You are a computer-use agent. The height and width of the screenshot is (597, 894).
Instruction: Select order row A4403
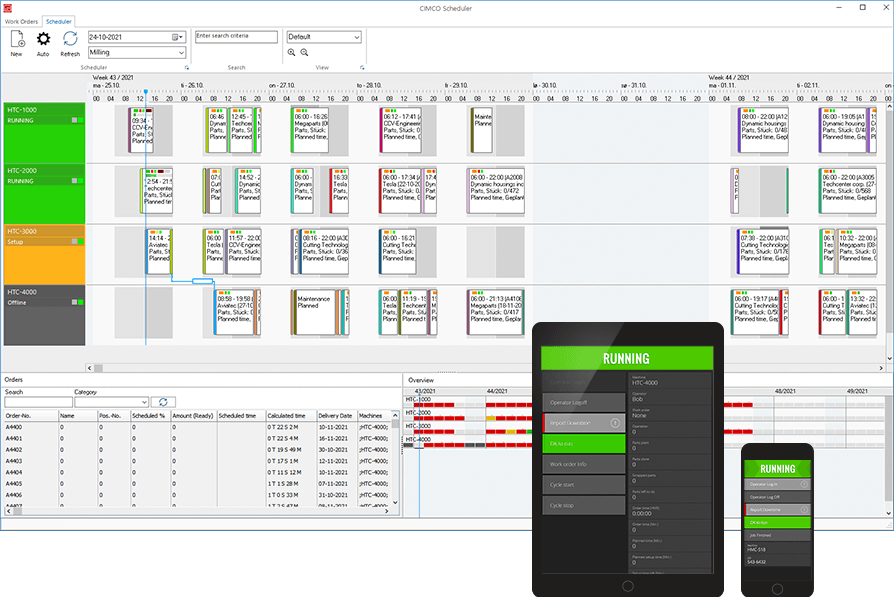(197, 461)
